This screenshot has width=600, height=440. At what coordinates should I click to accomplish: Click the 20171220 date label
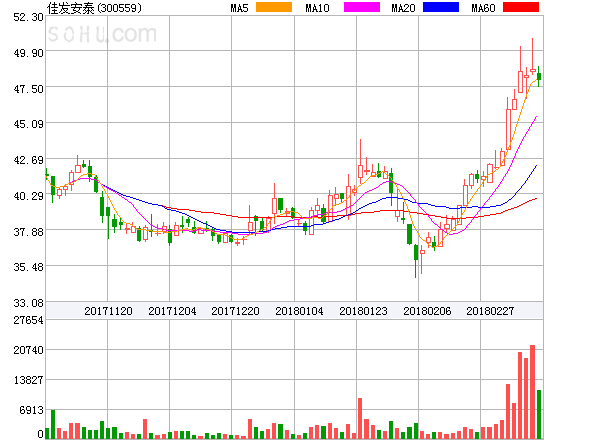click(x=235, y=311)
